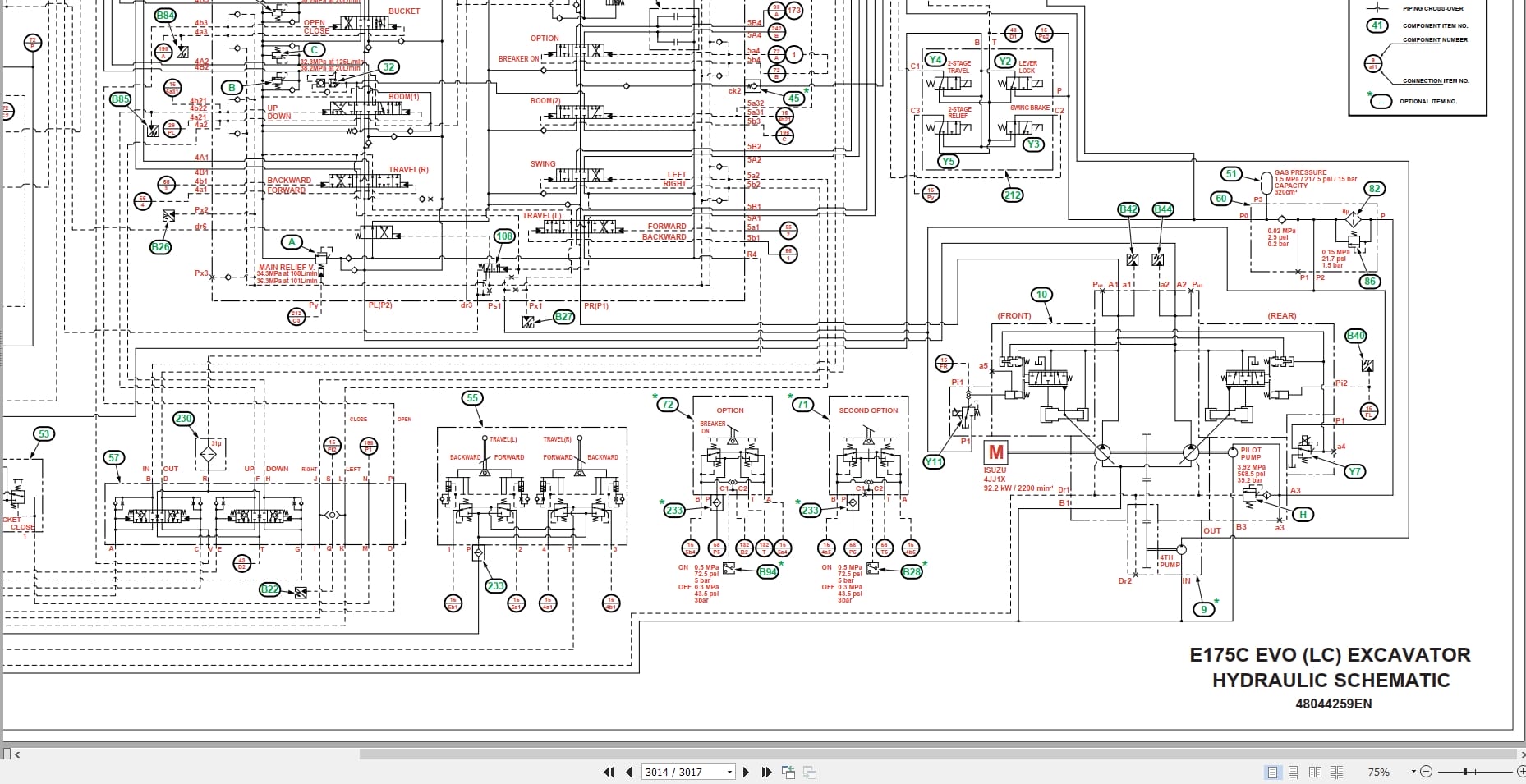Go to the next page
1526x784 pixels.
tap(746, 772)
